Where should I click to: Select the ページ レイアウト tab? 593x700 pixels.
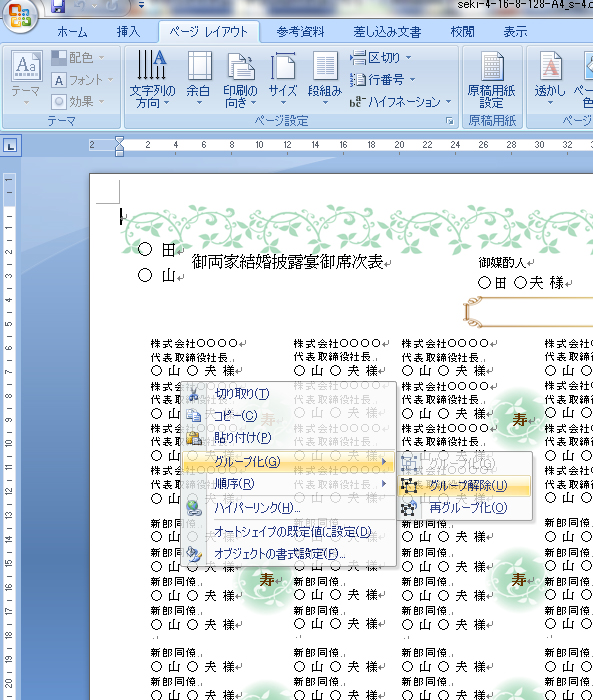(209, 32)
